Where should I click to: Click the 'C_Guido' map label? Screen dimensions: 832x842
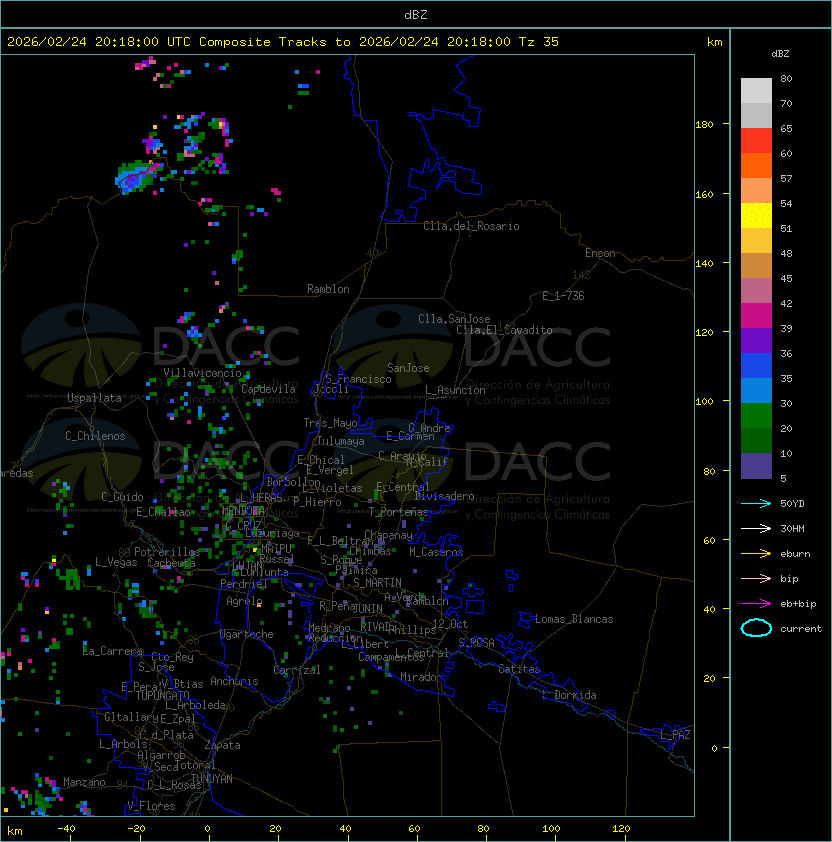122,497
